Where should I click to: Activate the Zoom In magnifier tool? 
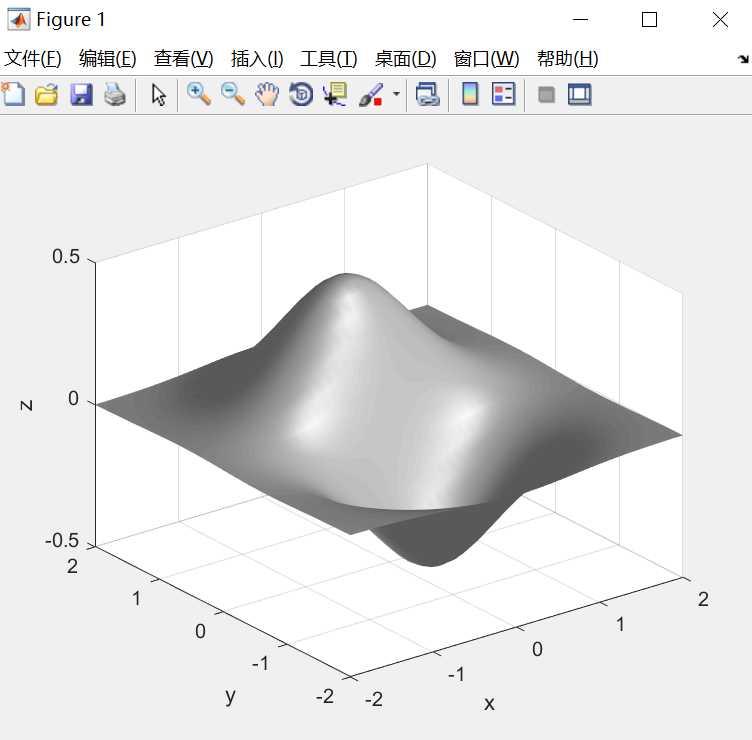199,94
